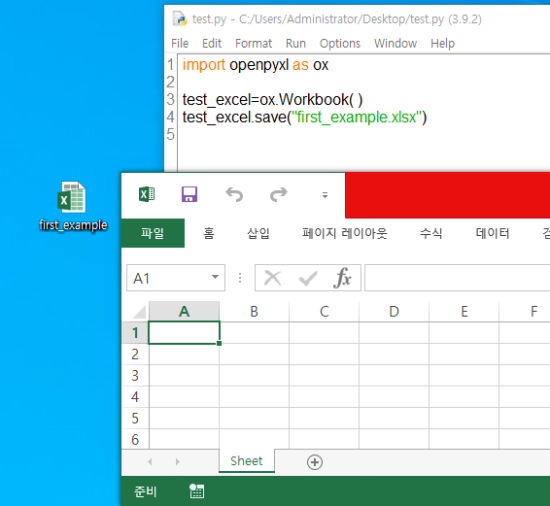The width and height of the screenshot is (550, 506).
Task: Select row 6 header
Action: 135,439
